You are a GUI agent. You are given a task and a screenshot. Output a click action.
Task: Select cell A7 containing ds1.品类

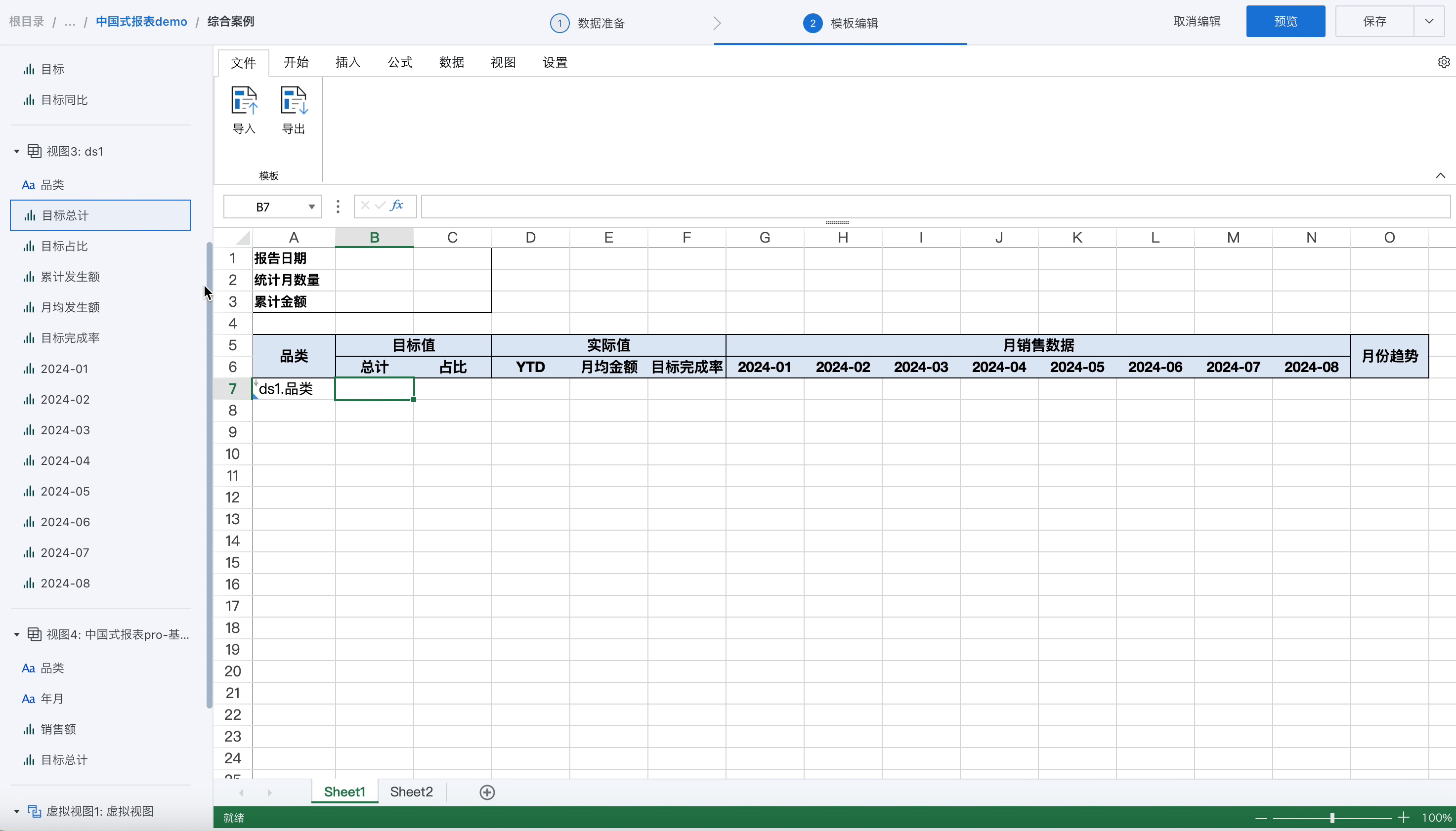[294, 389]
